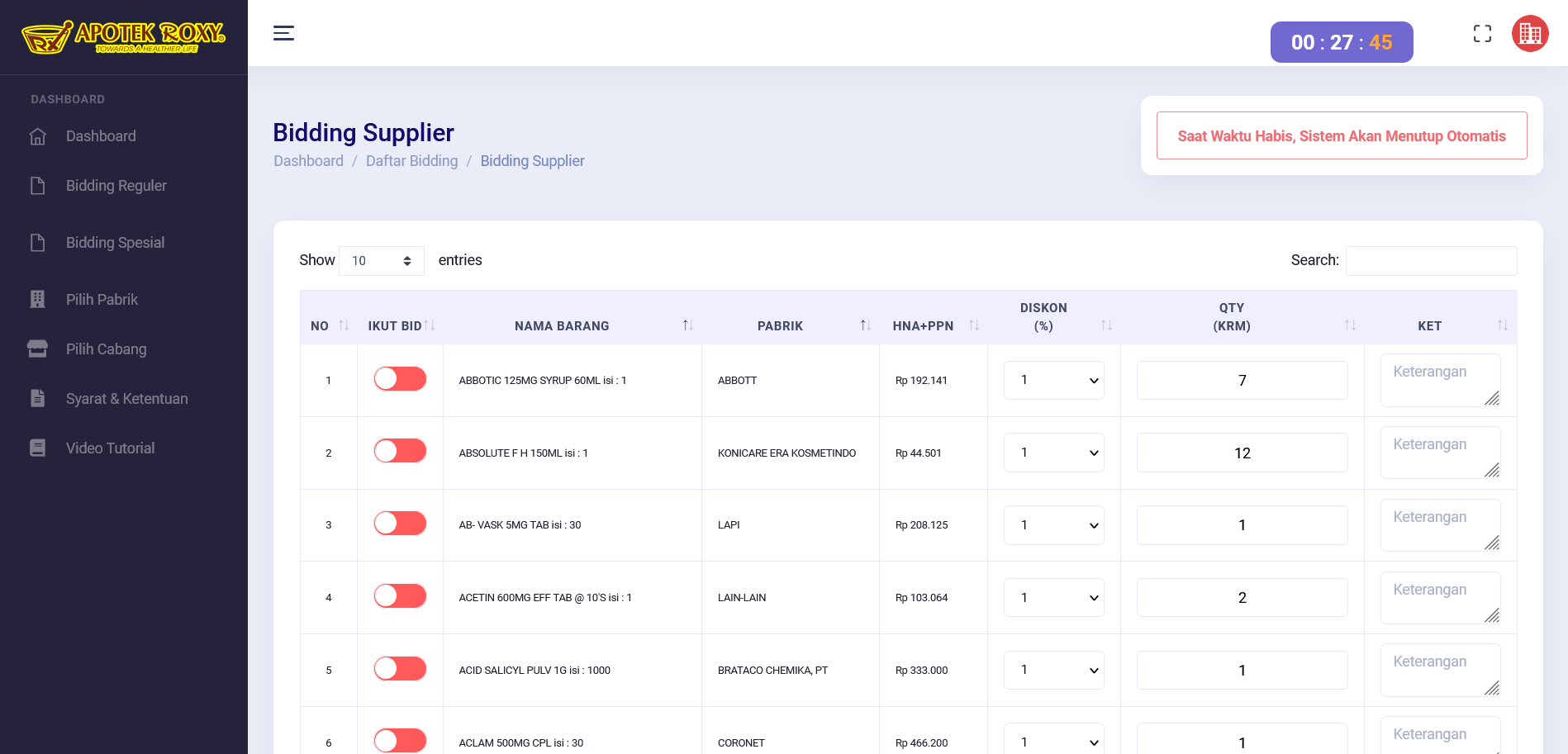
Task: Toggle bid switch for ACID SALICYL PULV
Action: (x=400, y=669)
